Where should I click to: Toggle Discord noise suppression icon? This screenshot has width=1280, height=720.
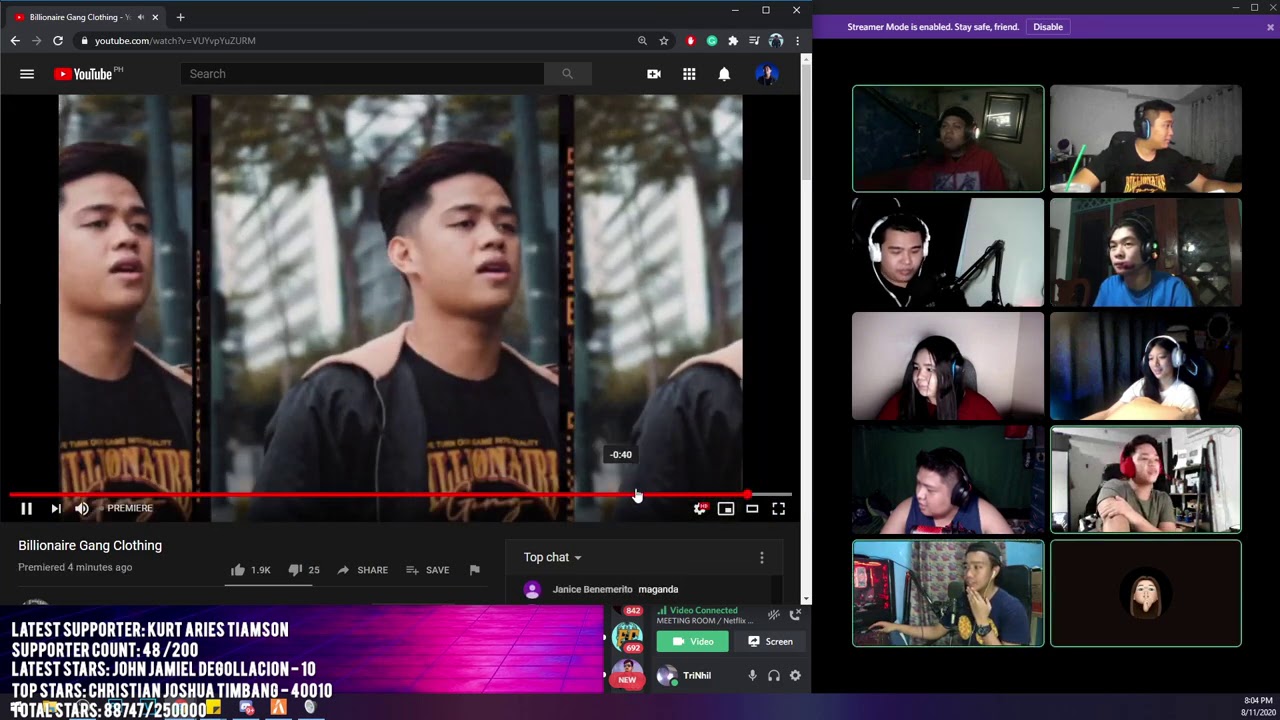(x=773, y=615)
